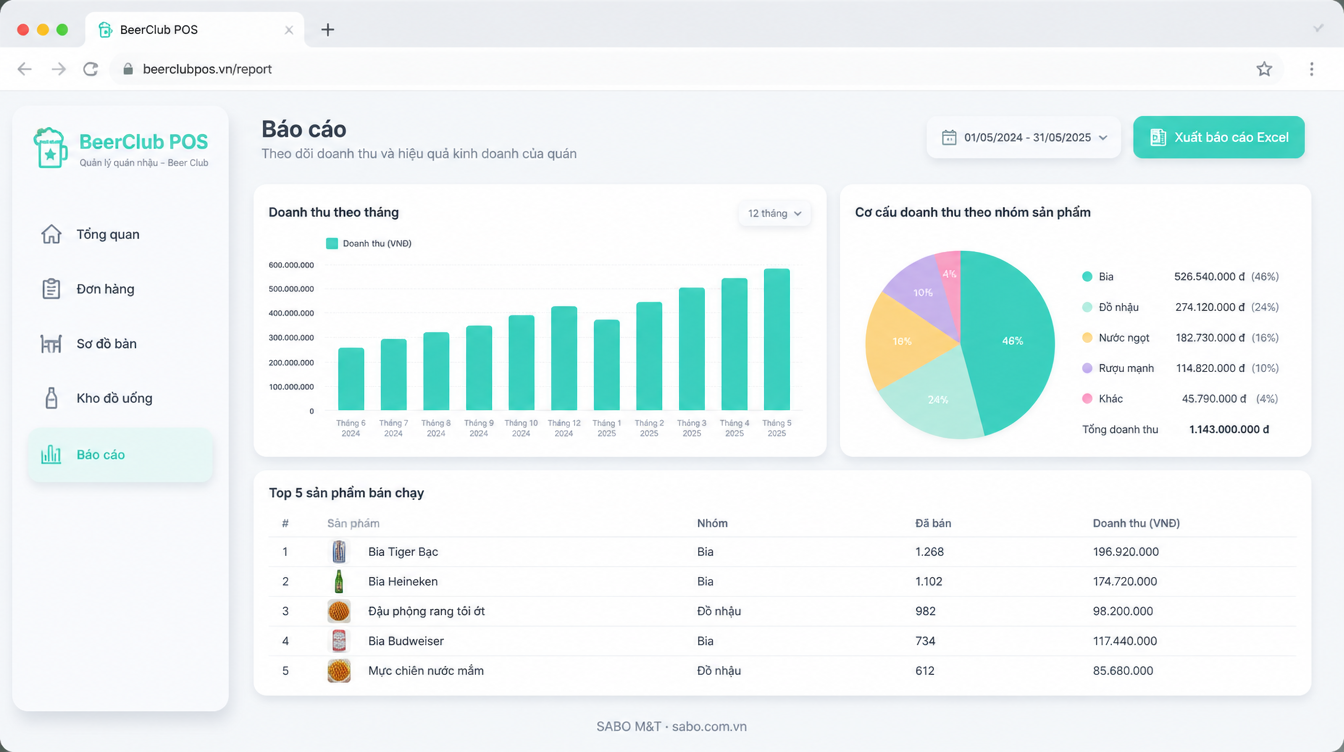Viewport: 1344px width, 752px height.
Task: Click the Nhóm column header
Action: pos(712,523)
